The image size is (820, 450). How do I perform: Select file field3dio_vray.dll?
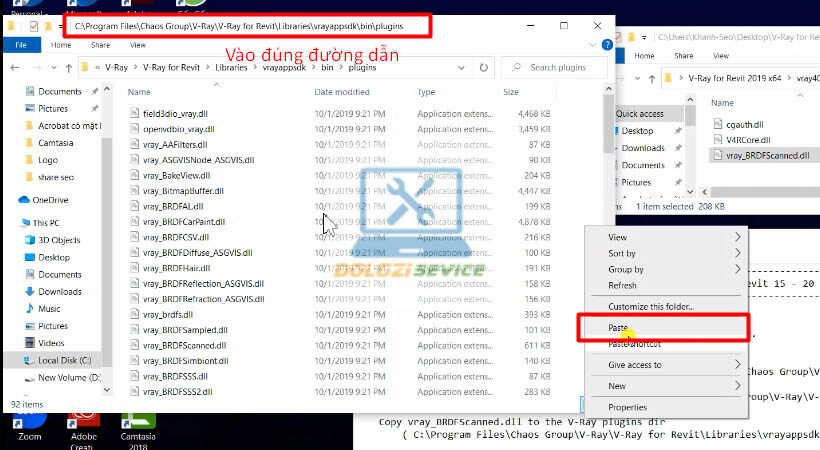175,114
